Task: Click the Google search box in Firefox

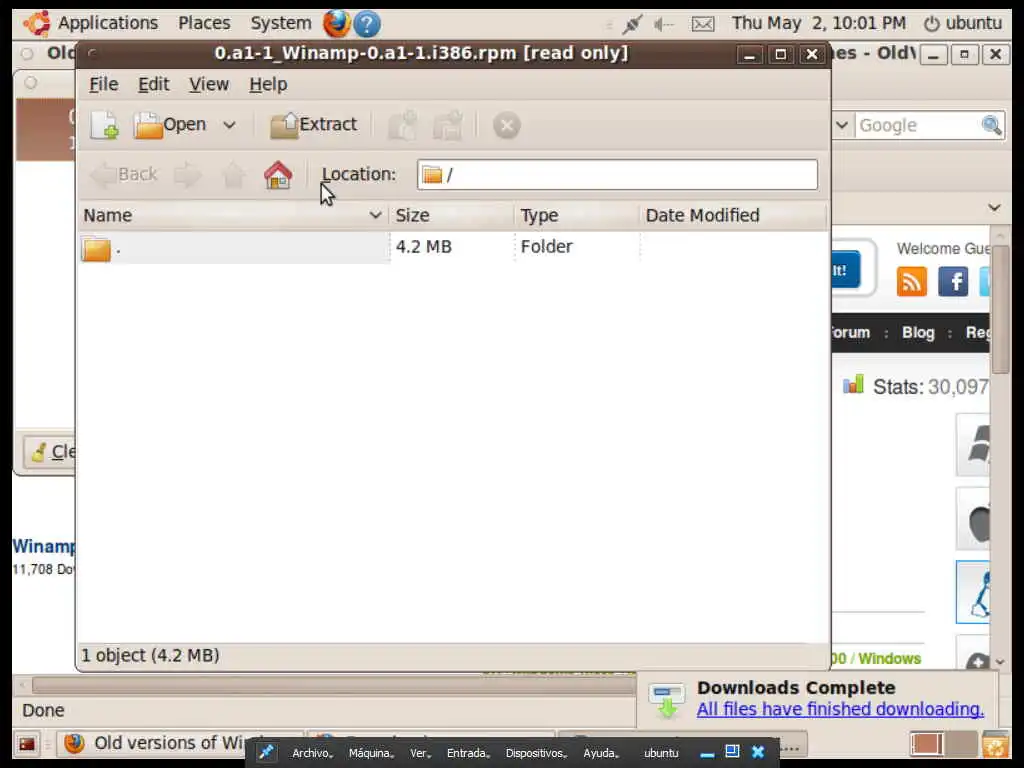Action: coord(918,125)
